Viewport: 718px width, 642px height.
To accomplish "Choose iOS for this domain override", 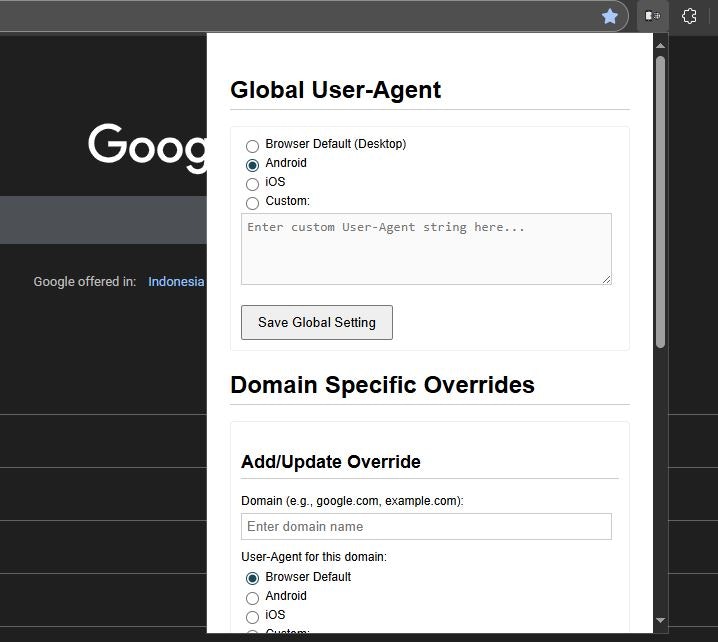I will coord(252,617).
